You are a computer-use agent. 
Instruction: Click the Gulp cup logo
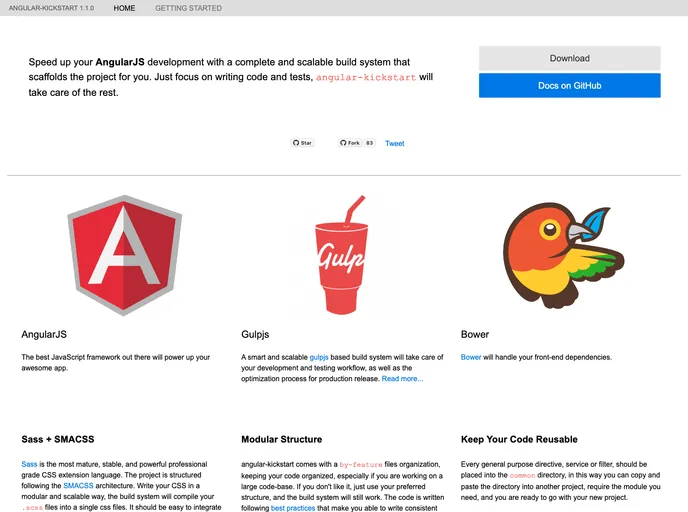pyautogui.click(x=341, y=255)
